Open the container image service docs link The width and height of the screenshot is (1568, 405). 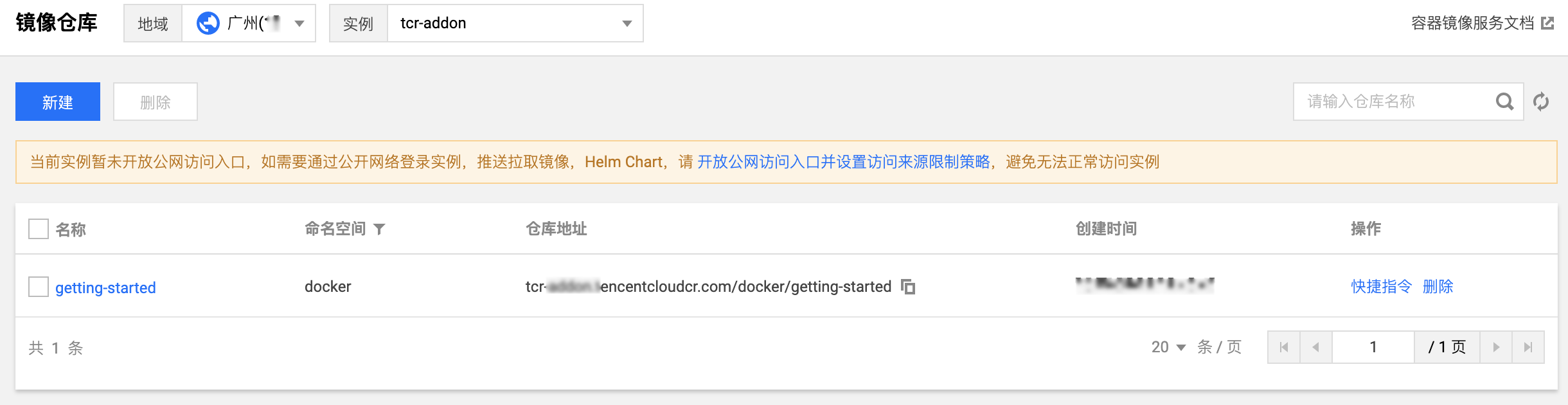1482,23
